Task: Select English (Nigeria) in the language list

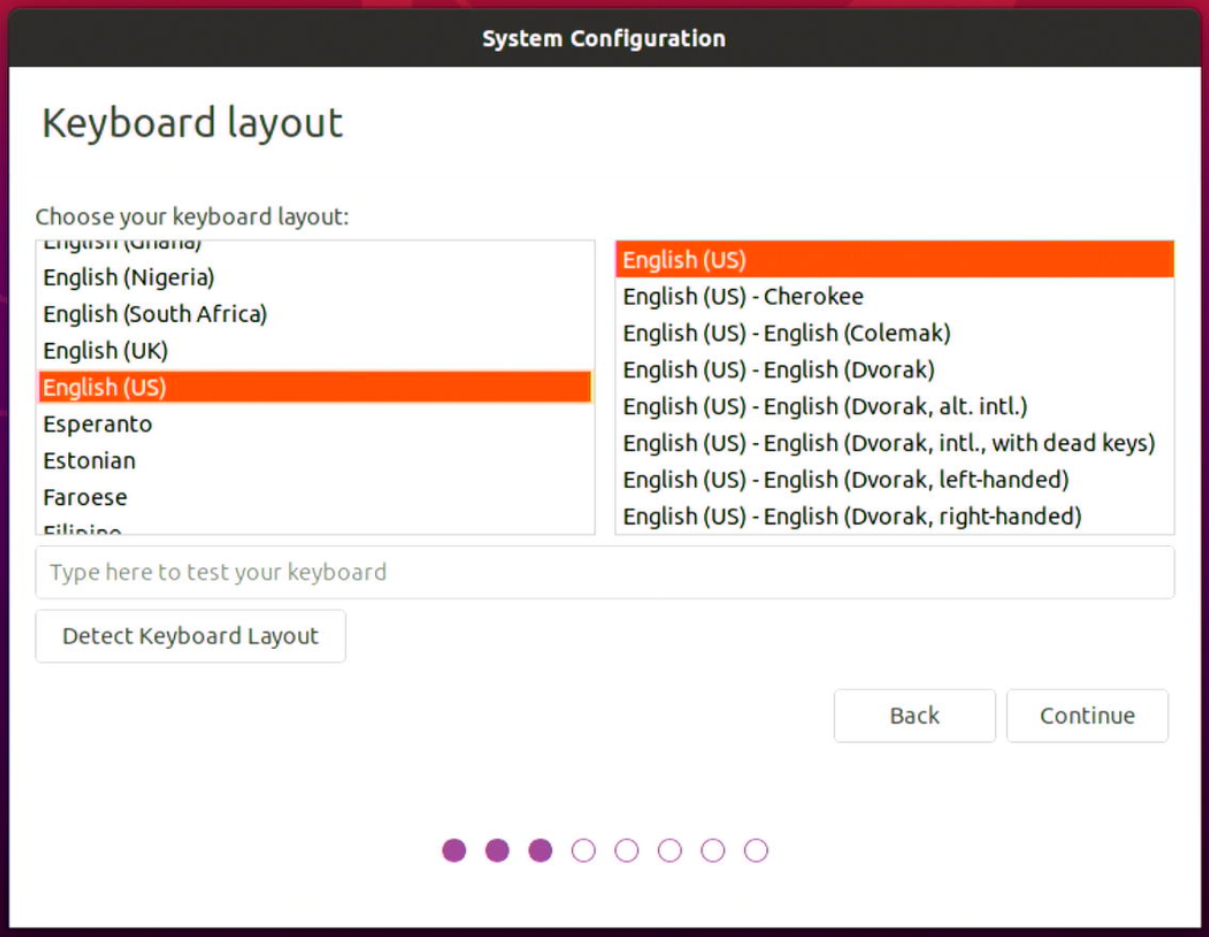Action: [x=128, y=277]
